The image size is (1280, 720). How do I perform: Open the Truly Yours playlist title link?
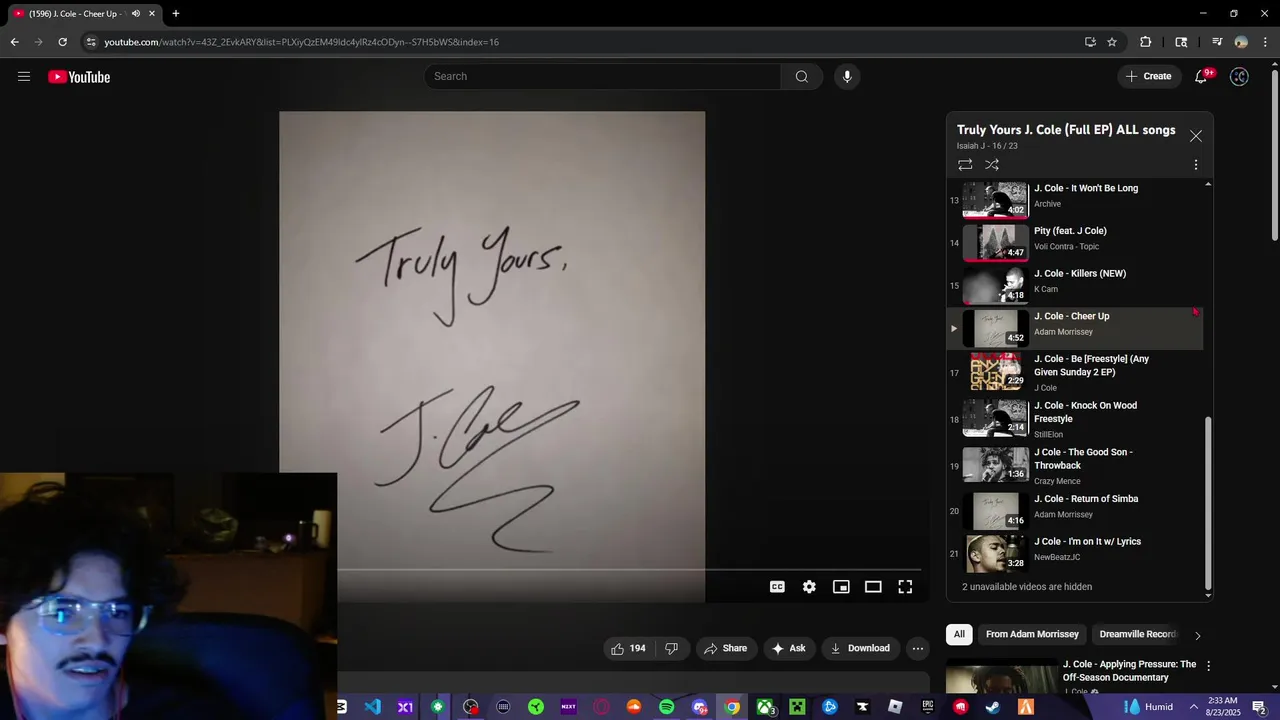point(1066,130)
